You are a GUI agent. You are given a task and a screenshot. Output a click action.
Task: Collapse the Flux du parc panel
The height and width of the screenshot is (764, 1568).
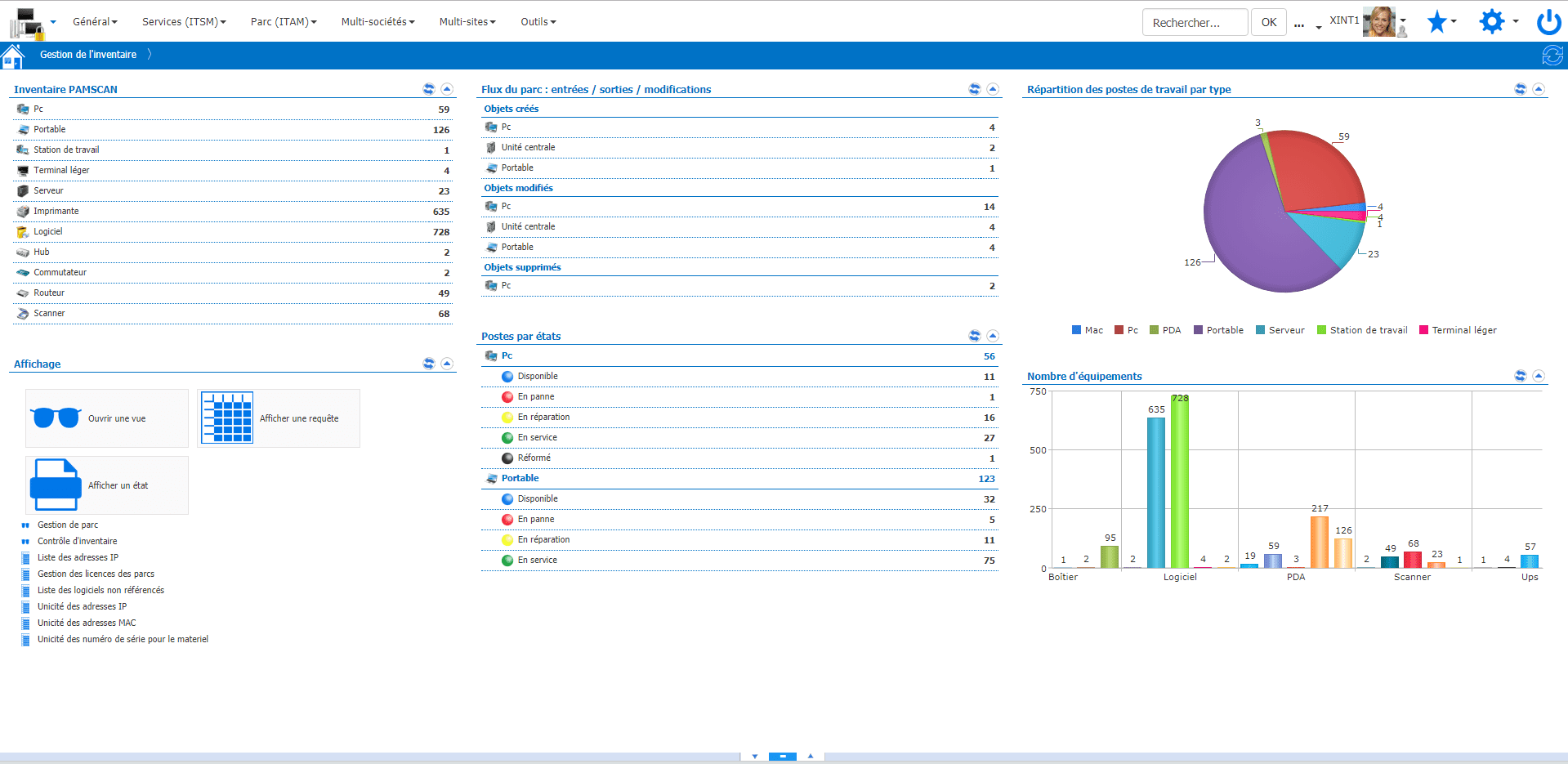(993, 89)
